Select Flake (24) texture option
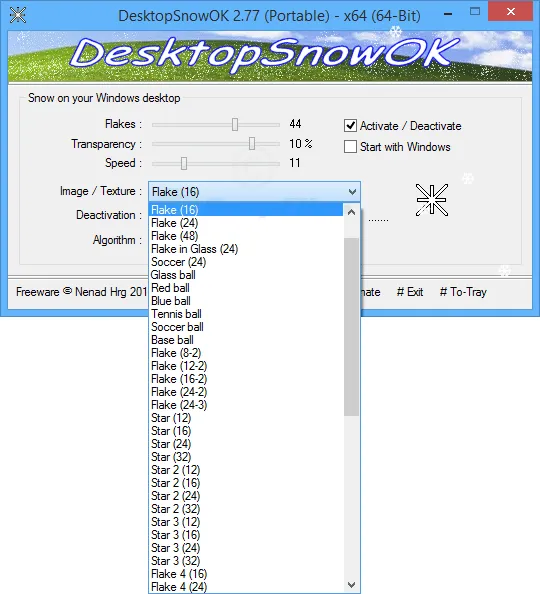The width and height of the screenshot is (540, 594). pyautogui.click(x=246, y=223)
